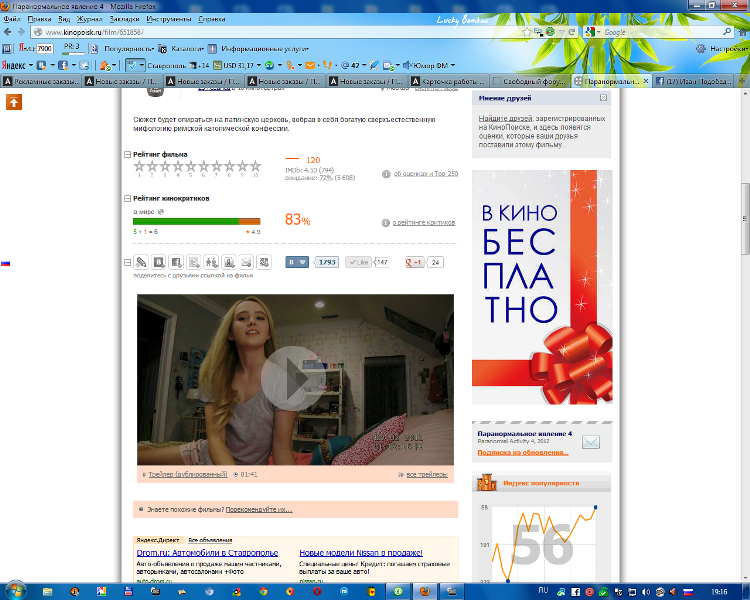Open the Правка menu

tap(39, 19)
